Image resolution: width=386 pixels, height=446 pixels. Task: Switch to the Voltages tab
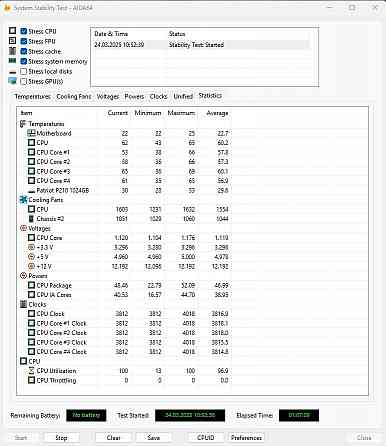108,96
